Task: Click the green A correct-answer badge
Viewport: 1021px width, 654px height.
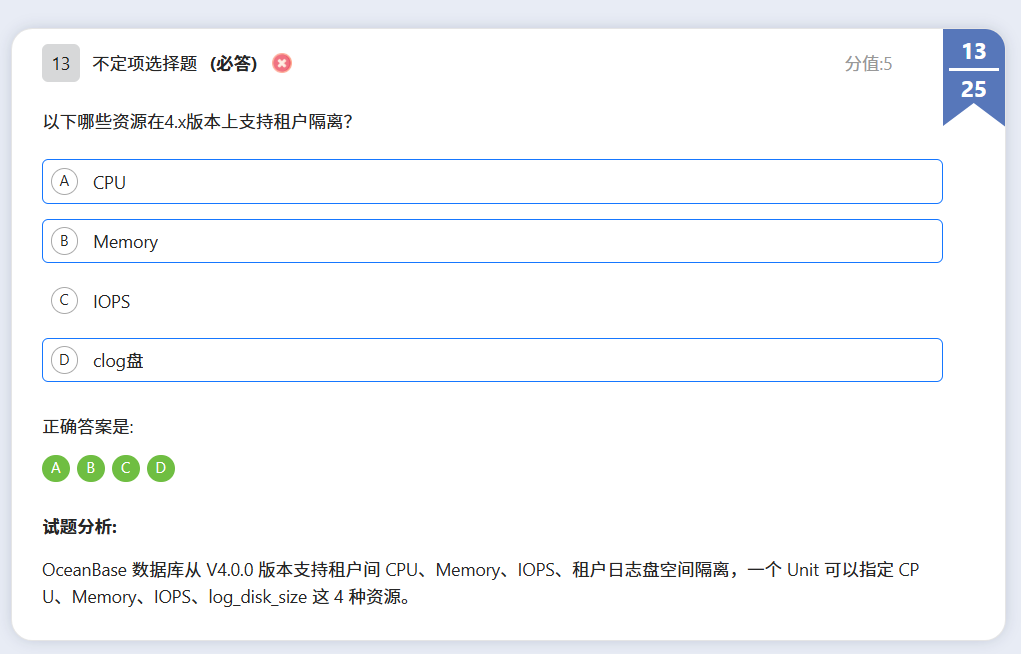Action: point(56,468)
